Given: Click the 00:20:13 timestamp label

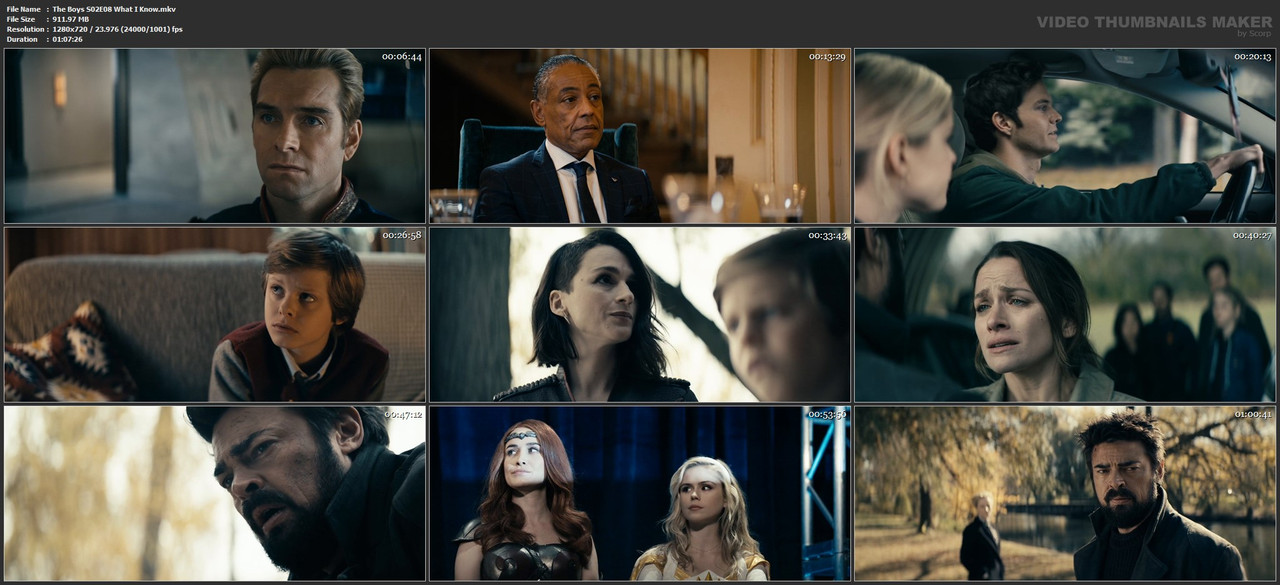Looking at the screenshot, I should click(1252, 57).
